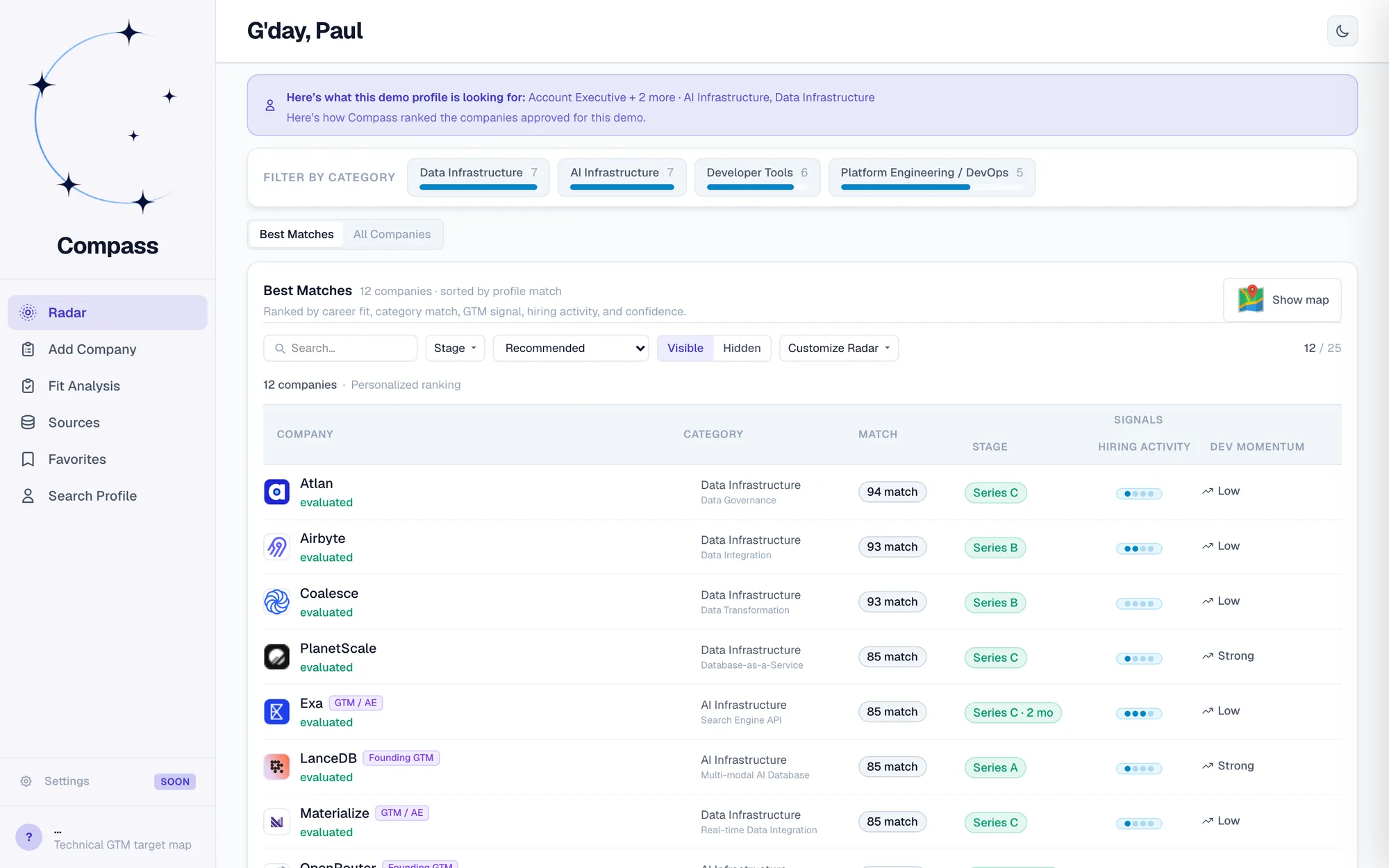Click the Exa company logo
This screenshot has height=868, width=1389.
276,712
